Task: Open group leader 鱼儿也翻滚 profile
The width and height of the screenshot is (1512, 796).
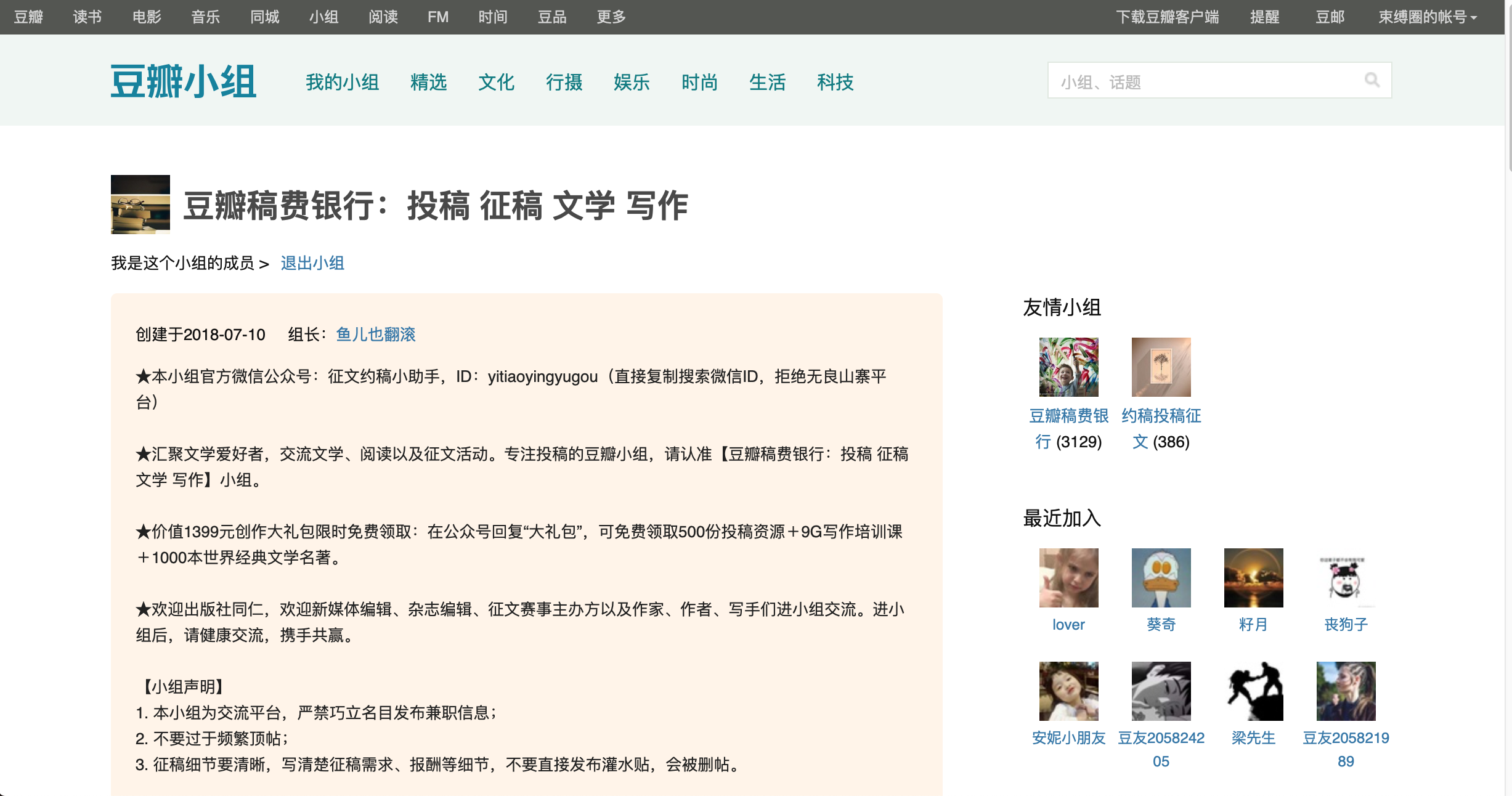Action: pyautogui.click(x=376, y=335)
